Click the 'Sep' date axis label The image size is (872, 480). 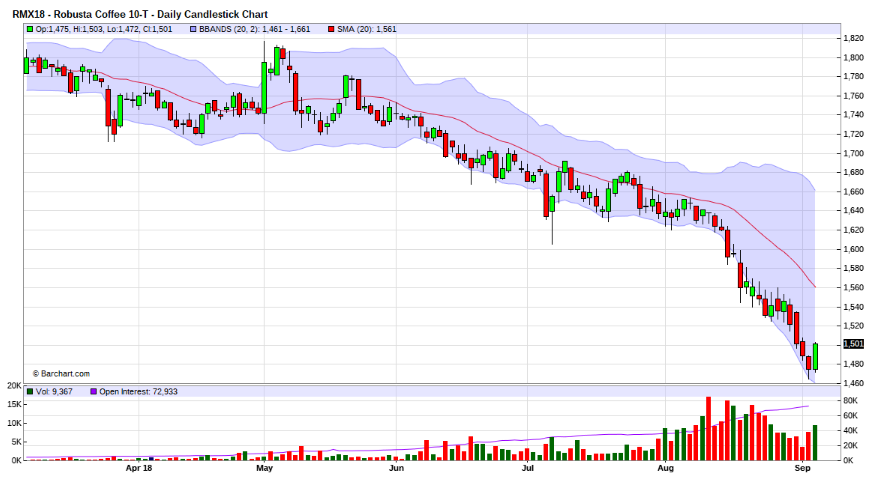click(802, 468)
